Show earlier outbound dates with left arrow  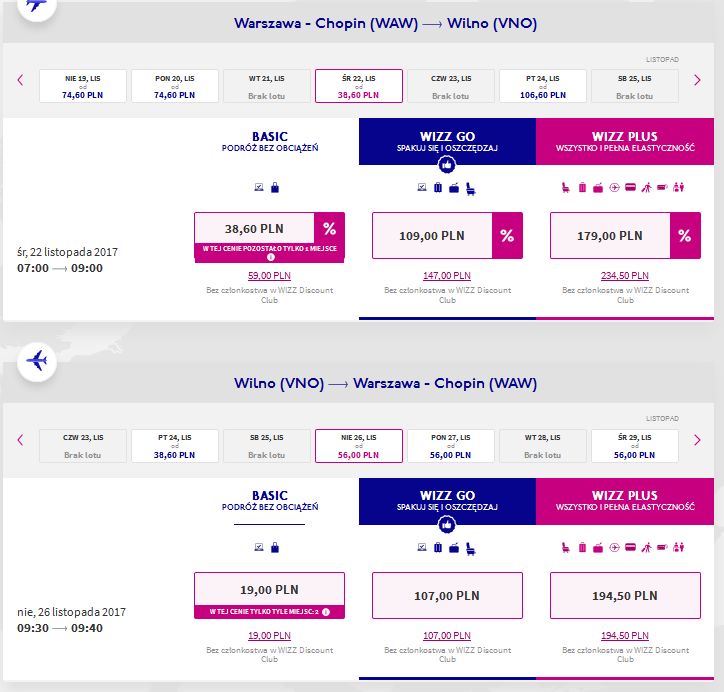point(20,80)
